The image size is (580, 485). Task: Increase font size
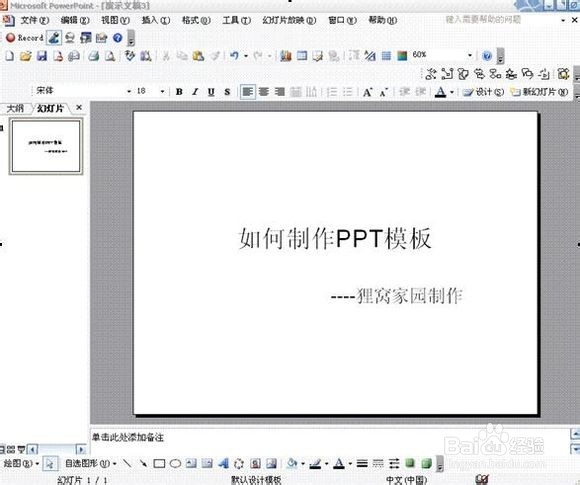coord(367,92)
